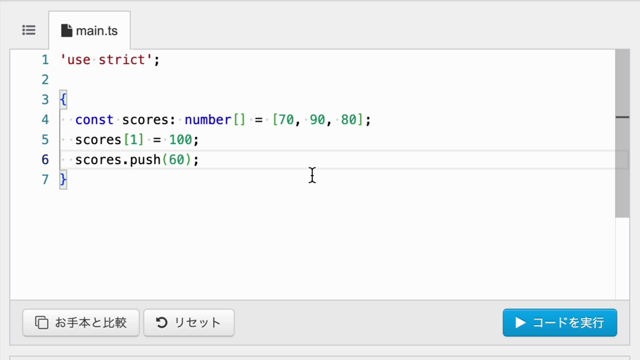Click the お手本と比較 compare button

81,322
